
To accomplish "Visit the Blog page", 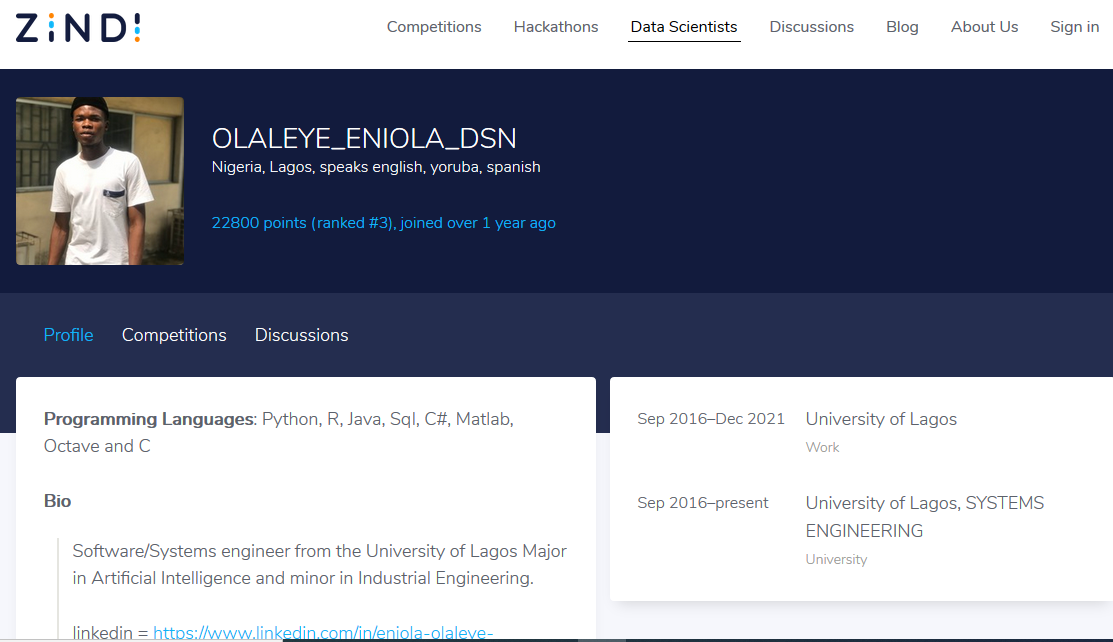I will coord(902,27).
